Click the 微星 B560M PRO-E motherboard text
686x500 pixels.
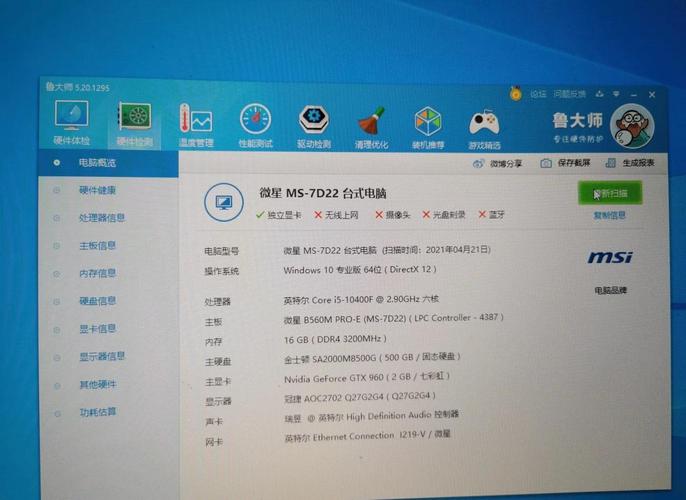(x=393, y=318)
